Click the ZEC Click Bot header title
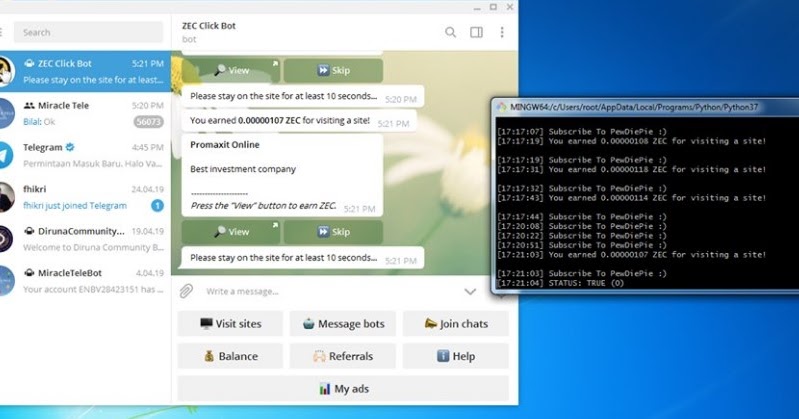The width and height of the screenshot is (799, 419). tap(209, 26)
